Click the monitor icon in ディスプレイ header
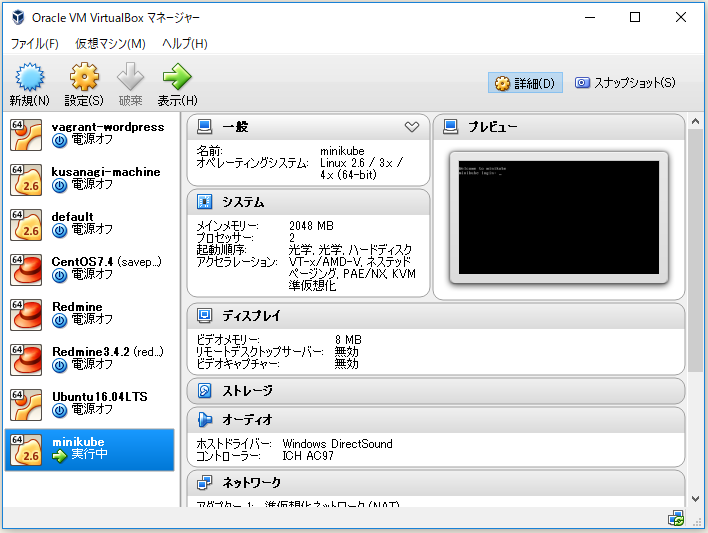Viewport: 708px width, 533px height. click(205, 315)
